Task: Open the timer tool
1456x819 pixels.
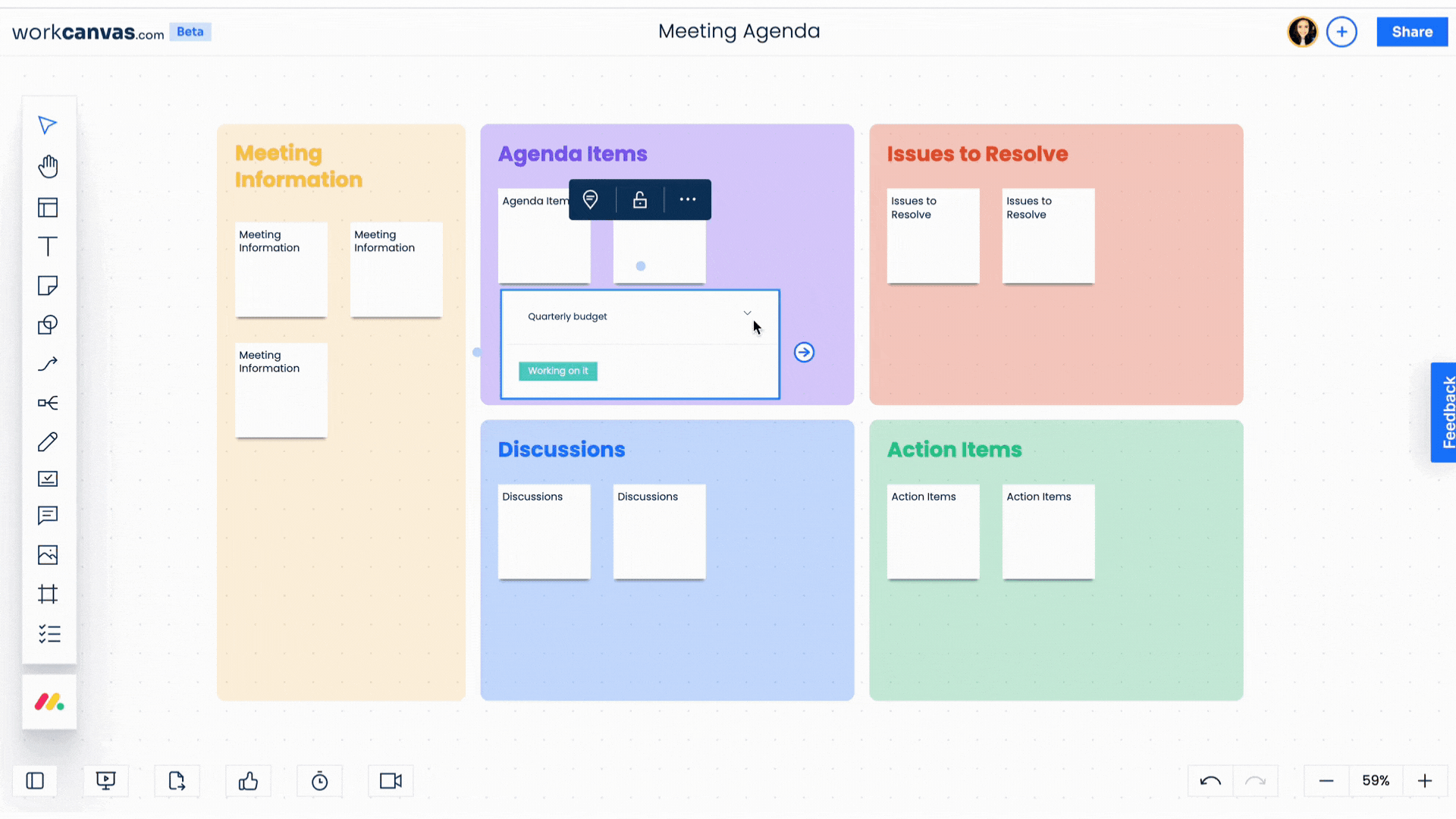Action: pos(319,780)
